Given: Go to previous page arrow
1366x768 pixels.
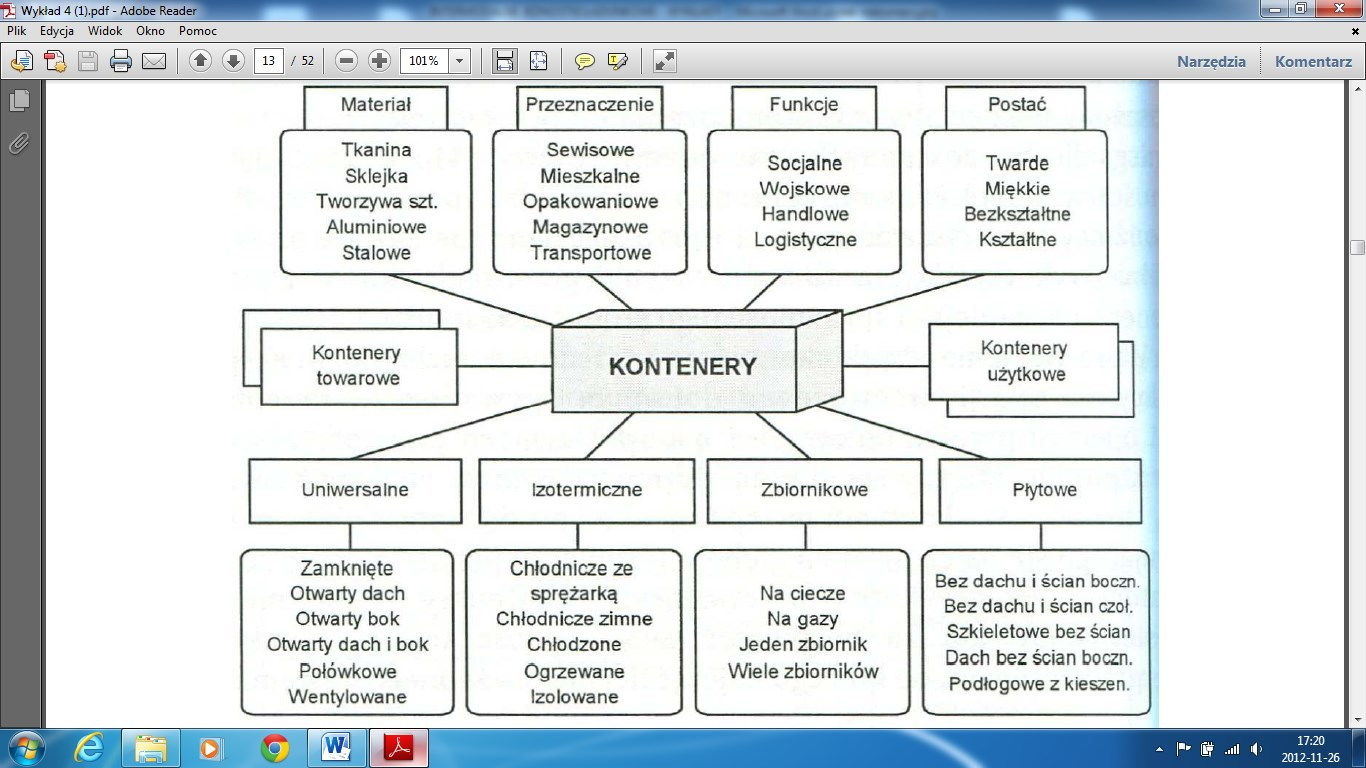Looking at the screenshot, I should coord(200,61).
